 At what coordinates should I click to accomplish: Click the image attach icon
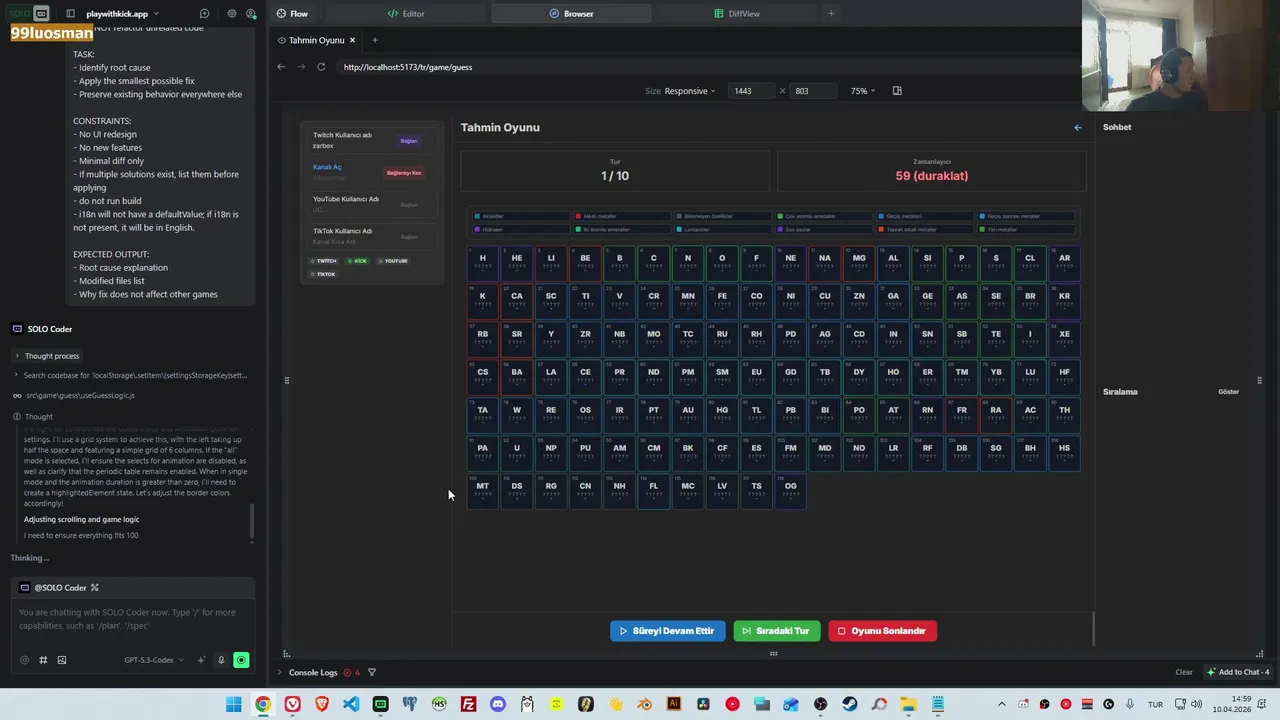click(x=62, y=660)
